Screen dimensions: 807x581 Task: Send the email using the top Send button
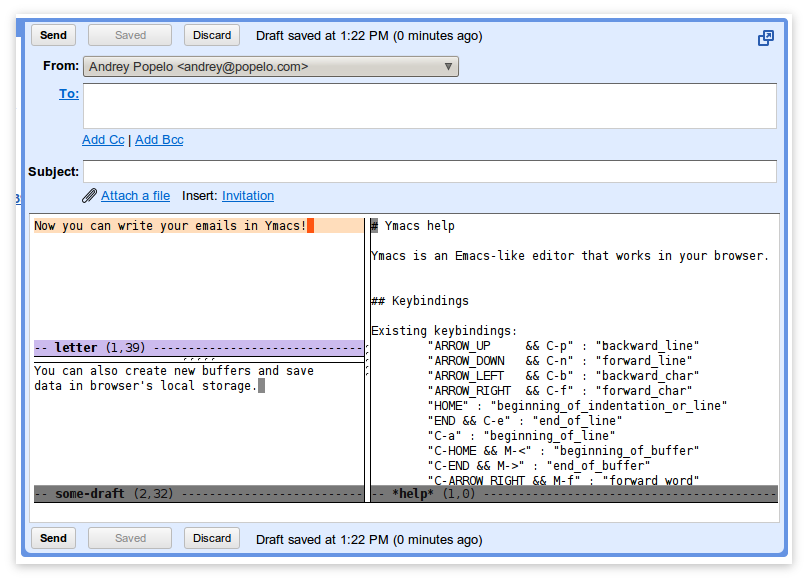coord(53,35)
